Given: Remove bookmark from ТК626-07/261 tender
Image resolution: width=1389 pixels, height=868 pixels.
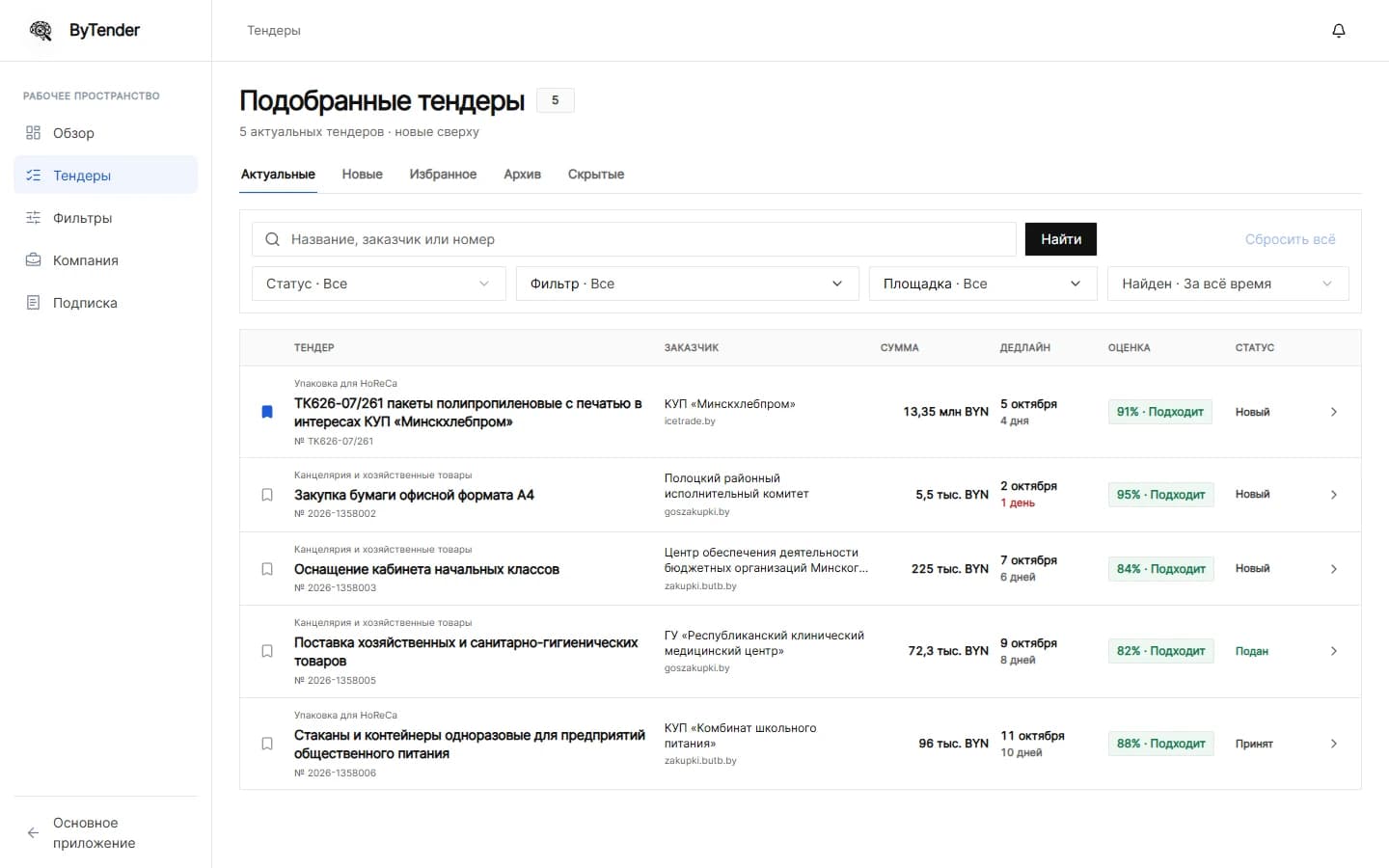Looking at the screenshot, I should click(267, 412).
